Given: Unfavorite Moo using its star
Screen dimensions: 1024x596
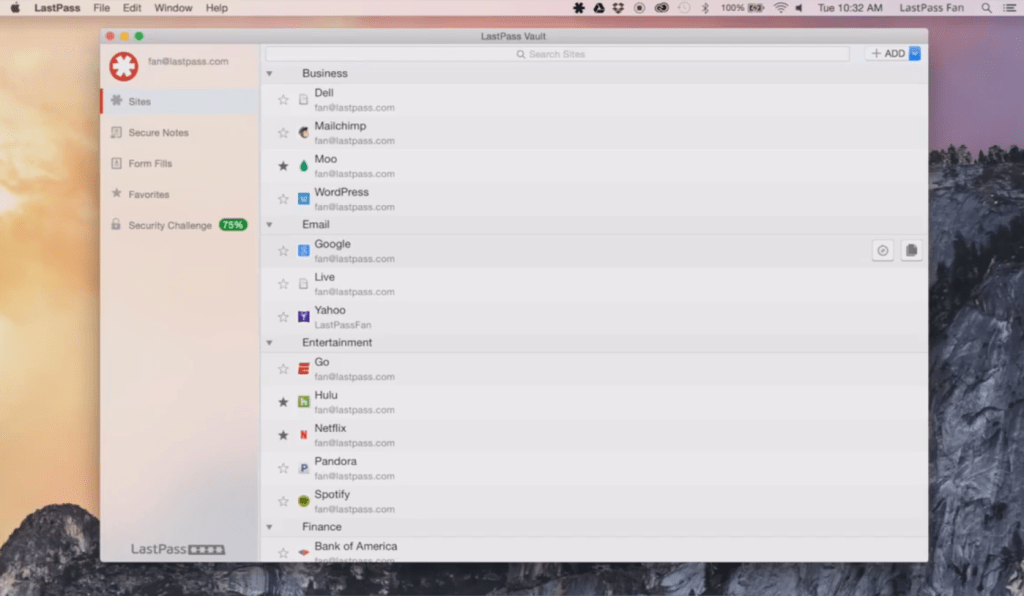Looking at the screenshot, I should (283, 166).
